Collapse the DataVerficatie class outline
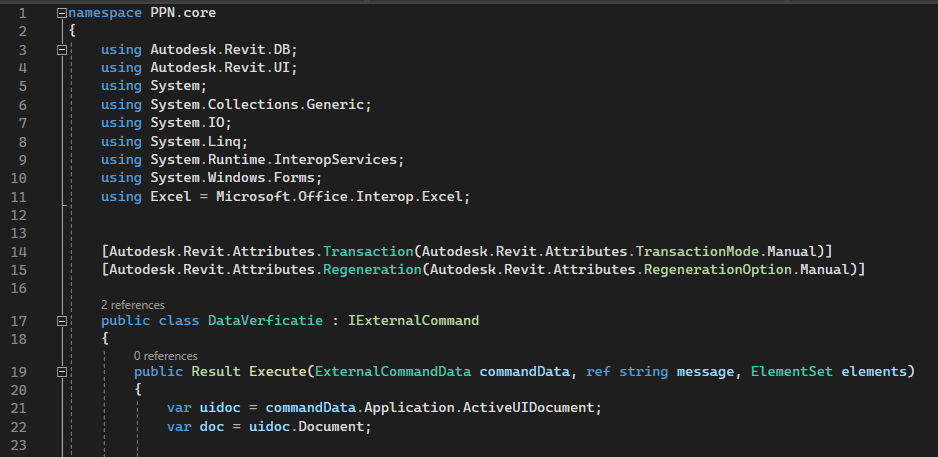Viewport: 938px width, 457px height. click(x=62, y=321)
